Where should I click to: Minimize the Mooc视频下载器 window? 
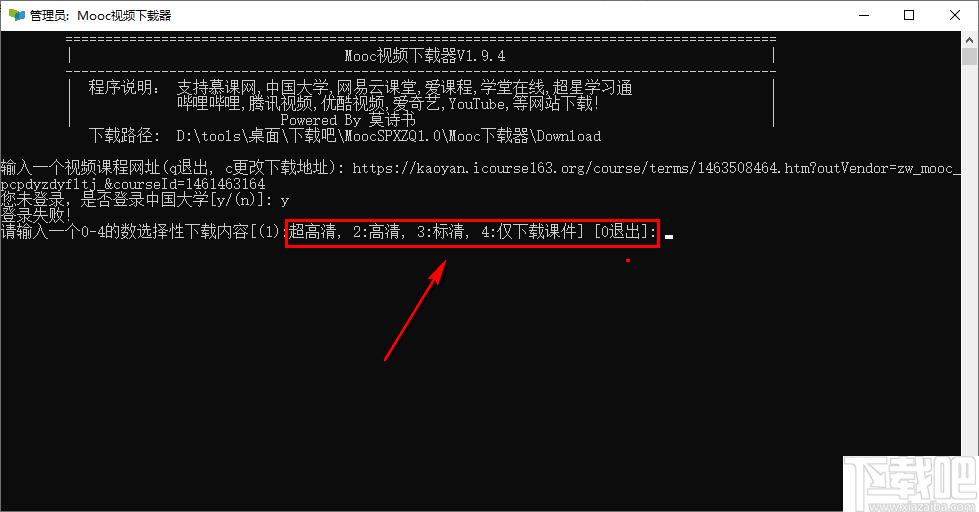click(x=864, y=15)
